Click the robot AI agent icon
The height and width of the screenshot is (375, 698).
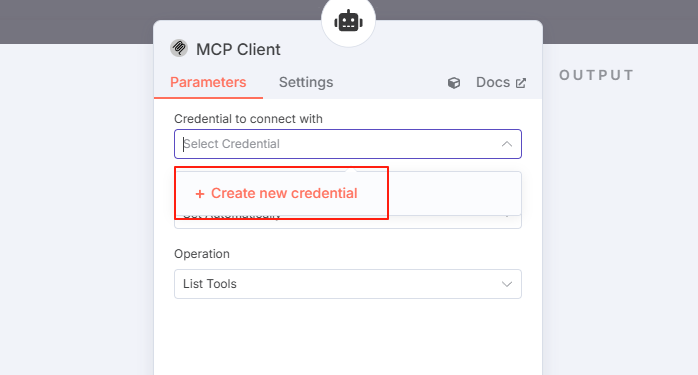point(348,21)
